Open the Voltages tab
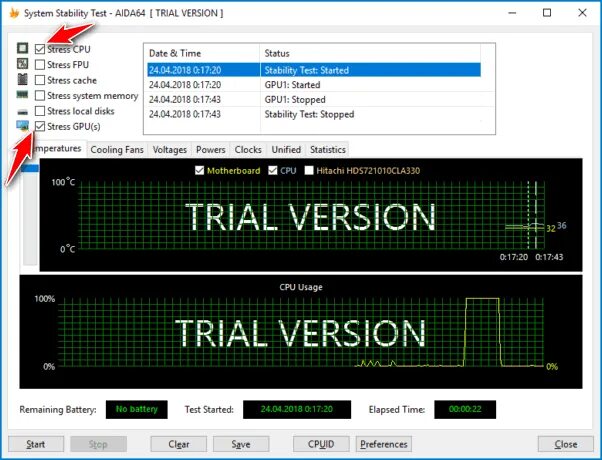This screenshot has width=602, height=460. (170, 149)
